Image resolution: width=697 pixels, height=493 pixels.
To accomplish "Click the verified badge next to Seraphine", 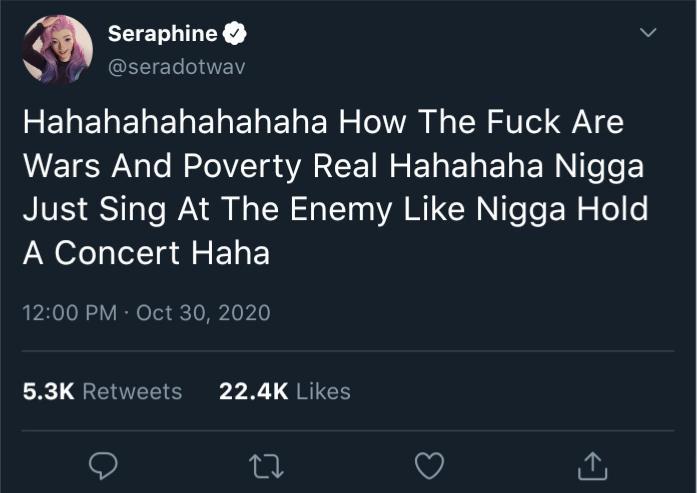I will click(234, 35).
